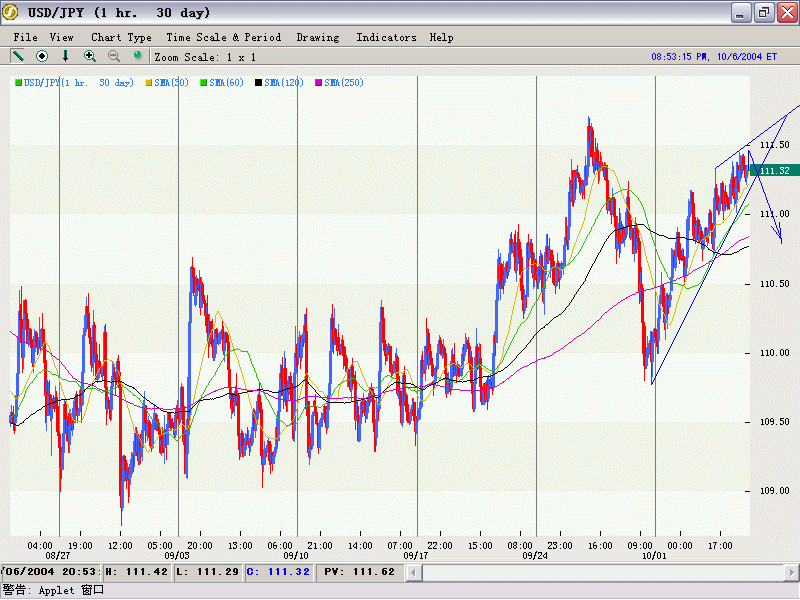Select the trend line drawing tool
Screen dimensions: 800x600
click(18, 57)
